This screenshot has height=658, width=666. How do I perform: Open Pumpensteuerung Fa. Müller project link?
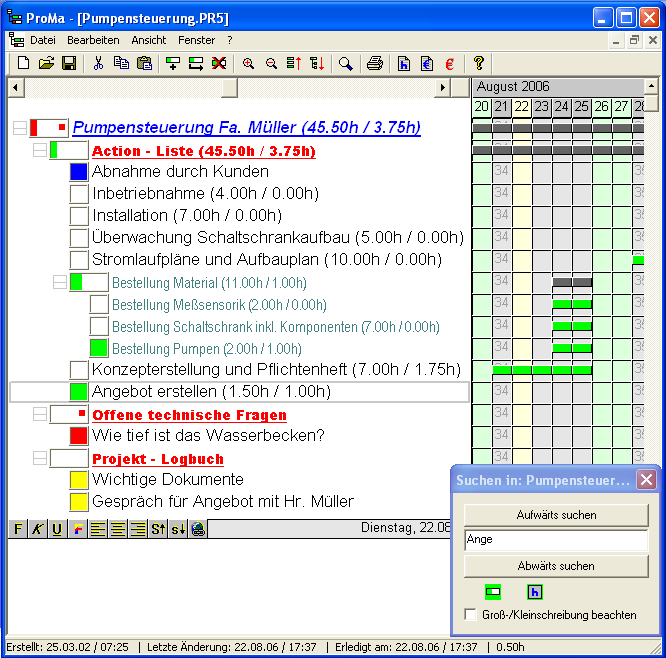click(246, 127)
